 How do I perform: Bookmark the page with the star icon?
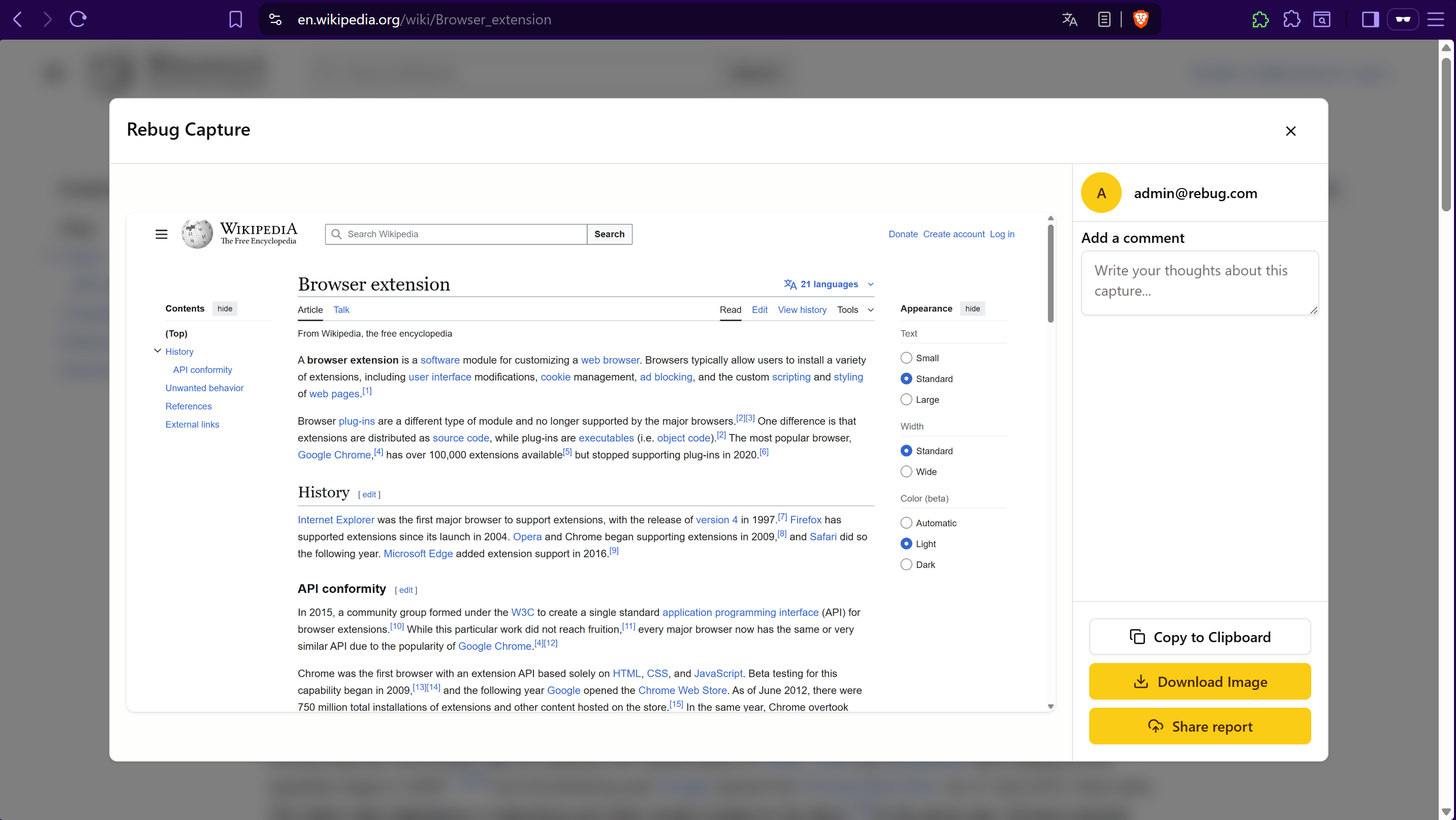236,19
